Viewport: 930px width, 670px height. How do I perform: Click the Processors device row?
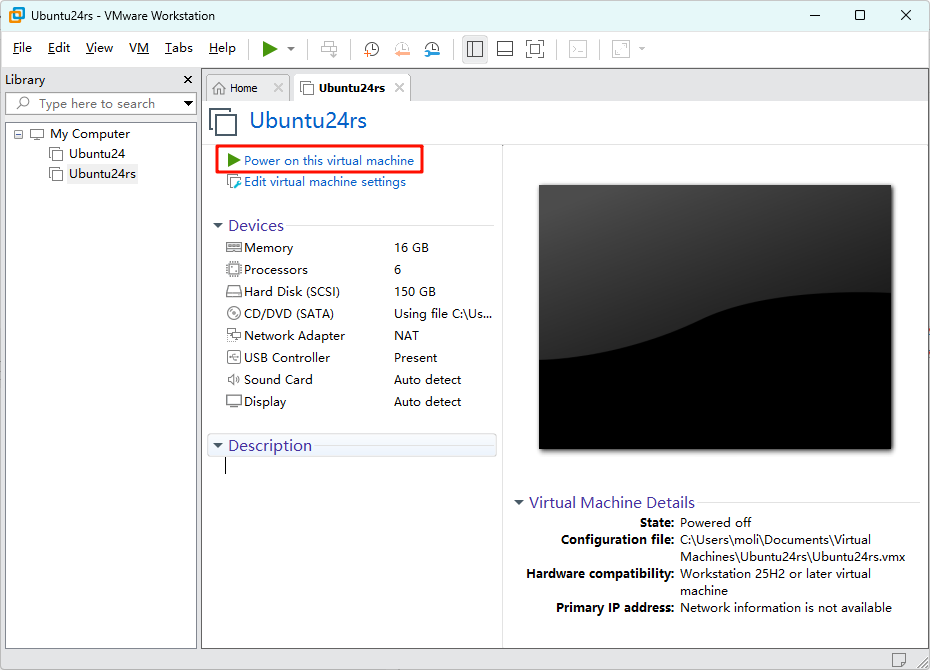click(x=359, y=270)
